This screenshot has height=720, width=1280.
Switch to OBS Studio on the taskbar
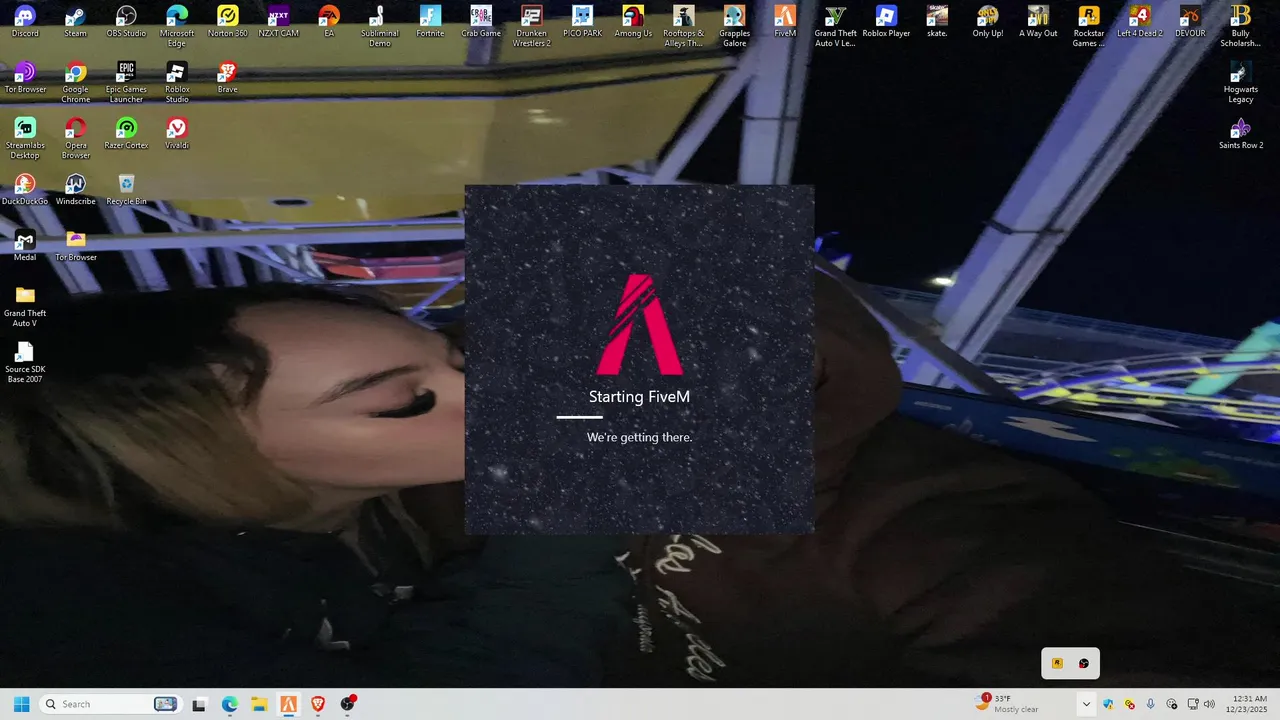click(348, 704)
